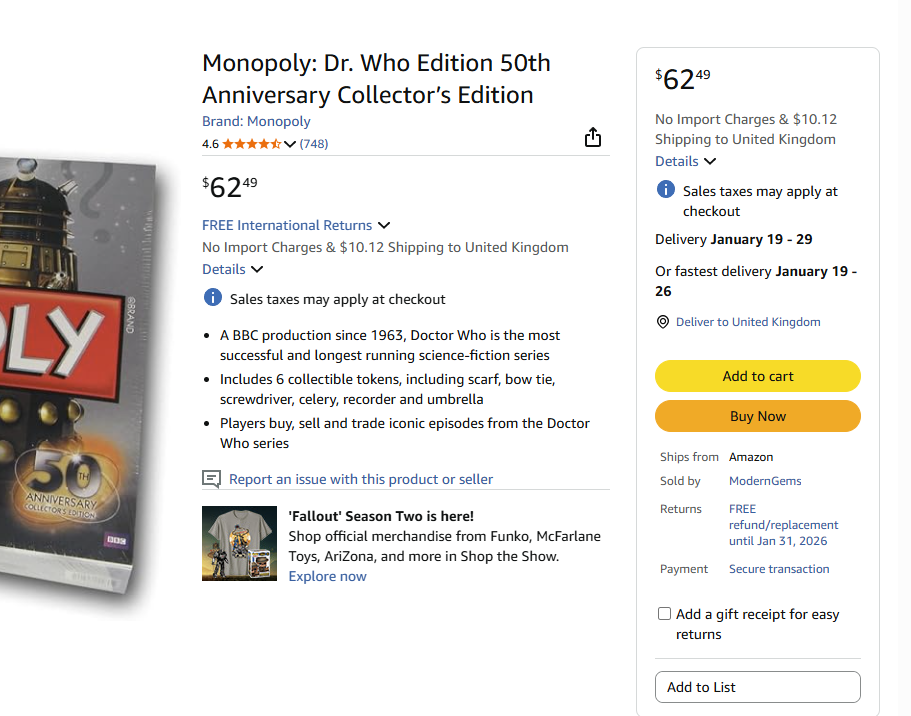
Task: Click the location pin icon
Action: click(x=662, y=322)
